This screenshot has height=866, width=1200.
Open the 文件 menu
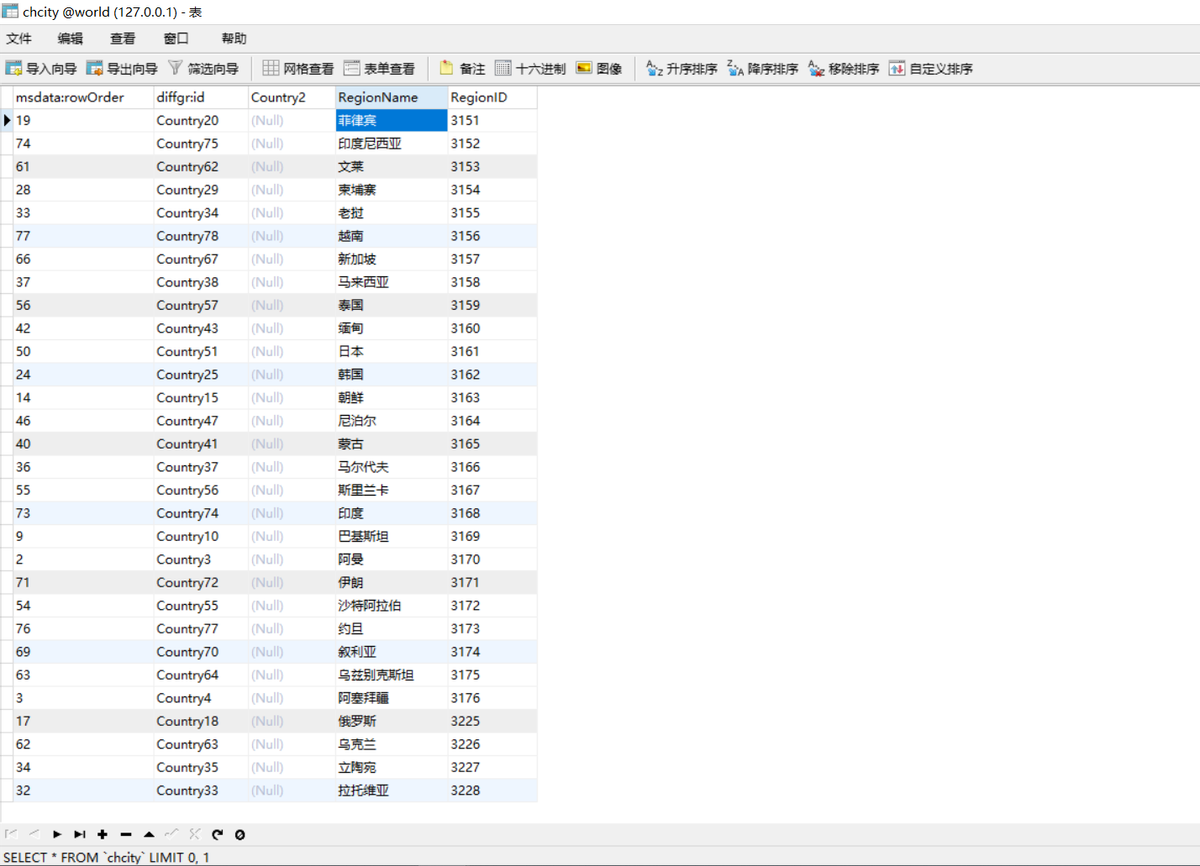[19, 38]
